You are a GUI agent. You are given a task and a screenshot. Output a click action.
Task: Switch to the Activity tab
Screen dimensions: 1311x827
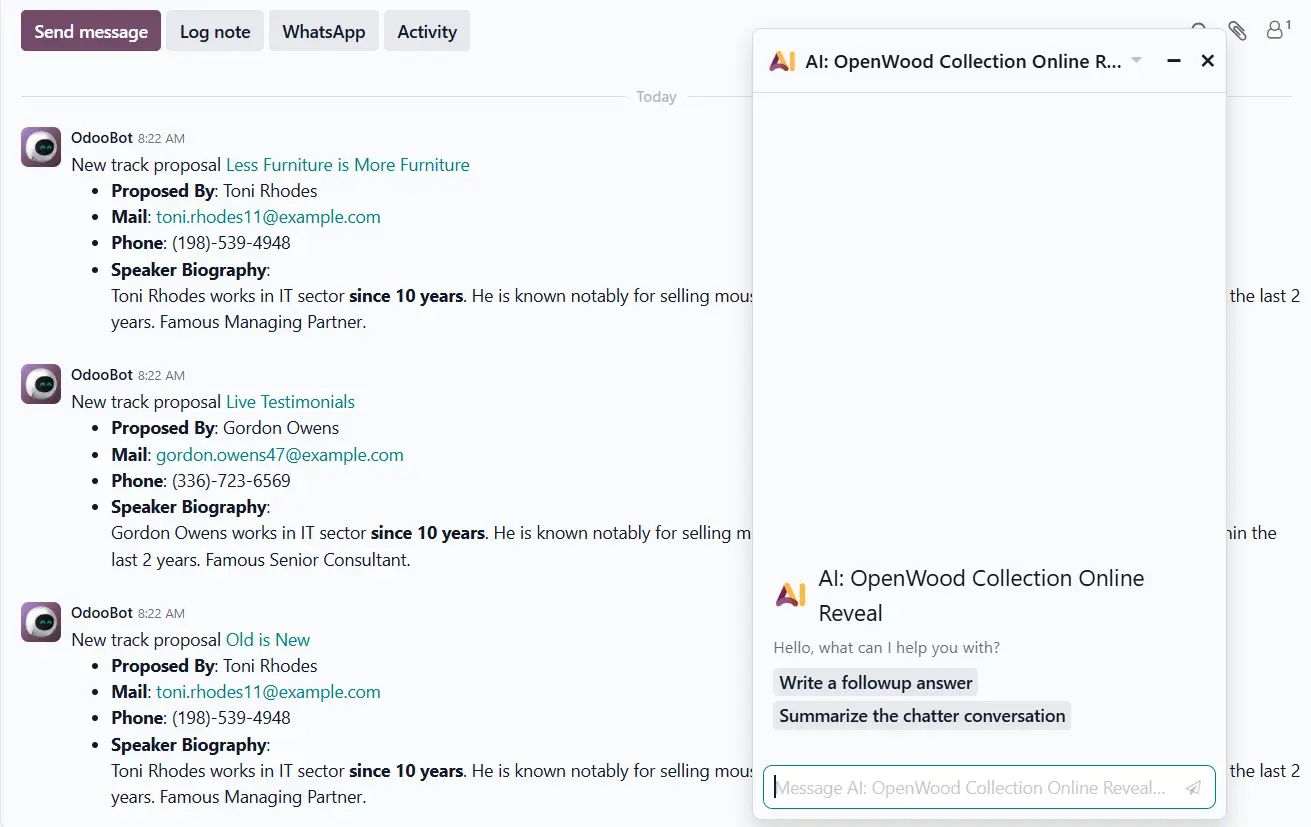coord(427,31)
